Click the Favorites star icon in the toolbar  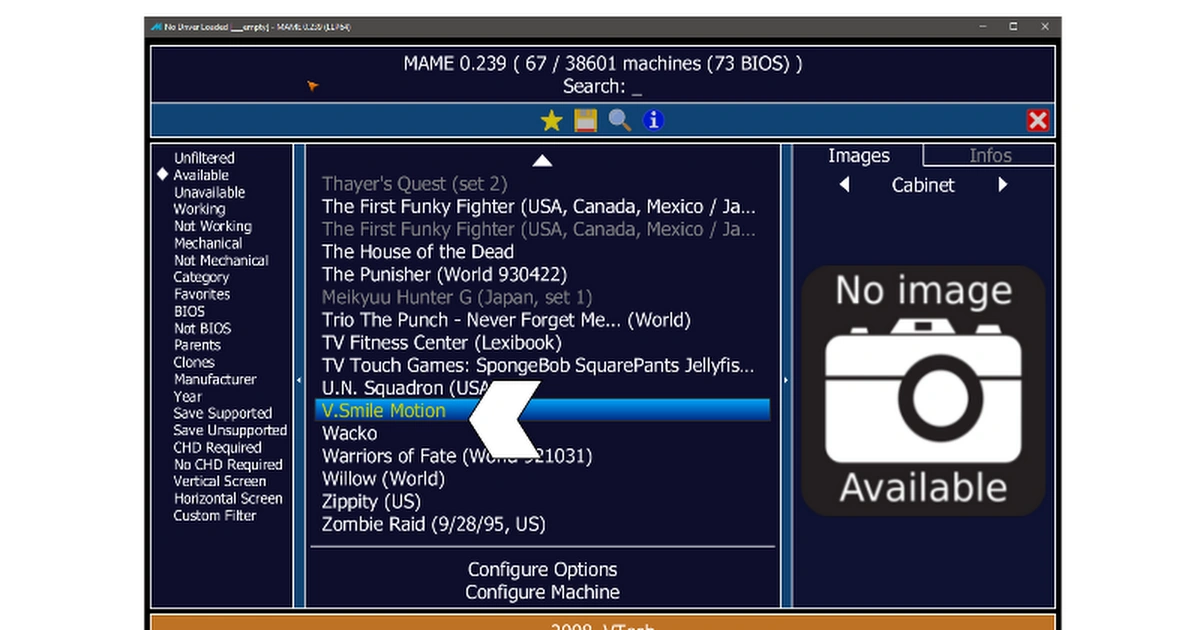point(551,120)
